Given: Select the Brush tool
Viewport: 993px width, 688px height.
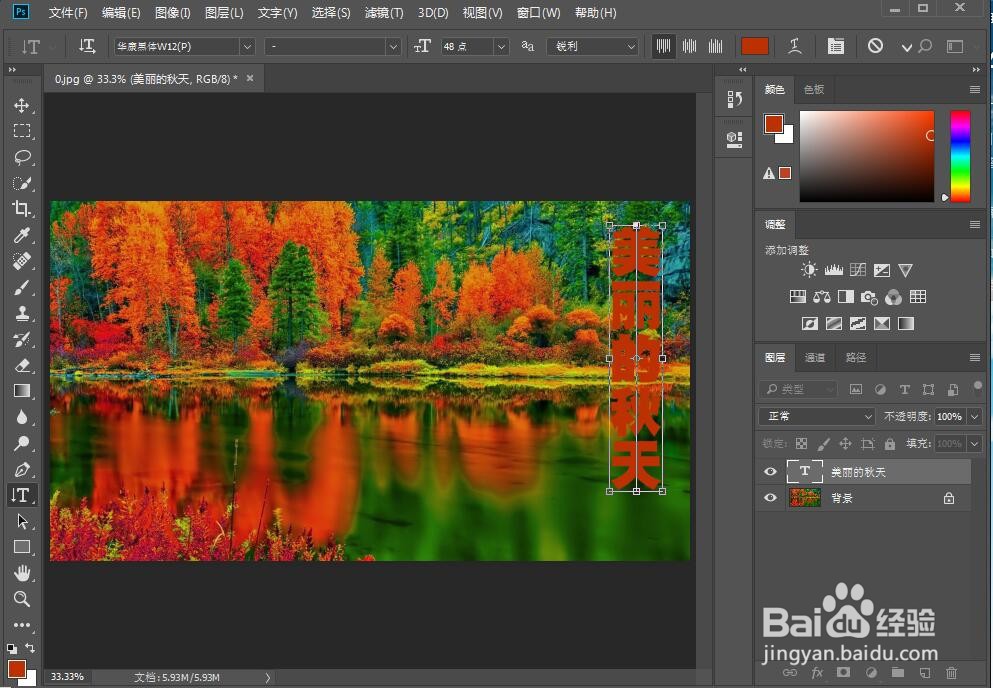Looking at the screenshot, I should (22, 287).
